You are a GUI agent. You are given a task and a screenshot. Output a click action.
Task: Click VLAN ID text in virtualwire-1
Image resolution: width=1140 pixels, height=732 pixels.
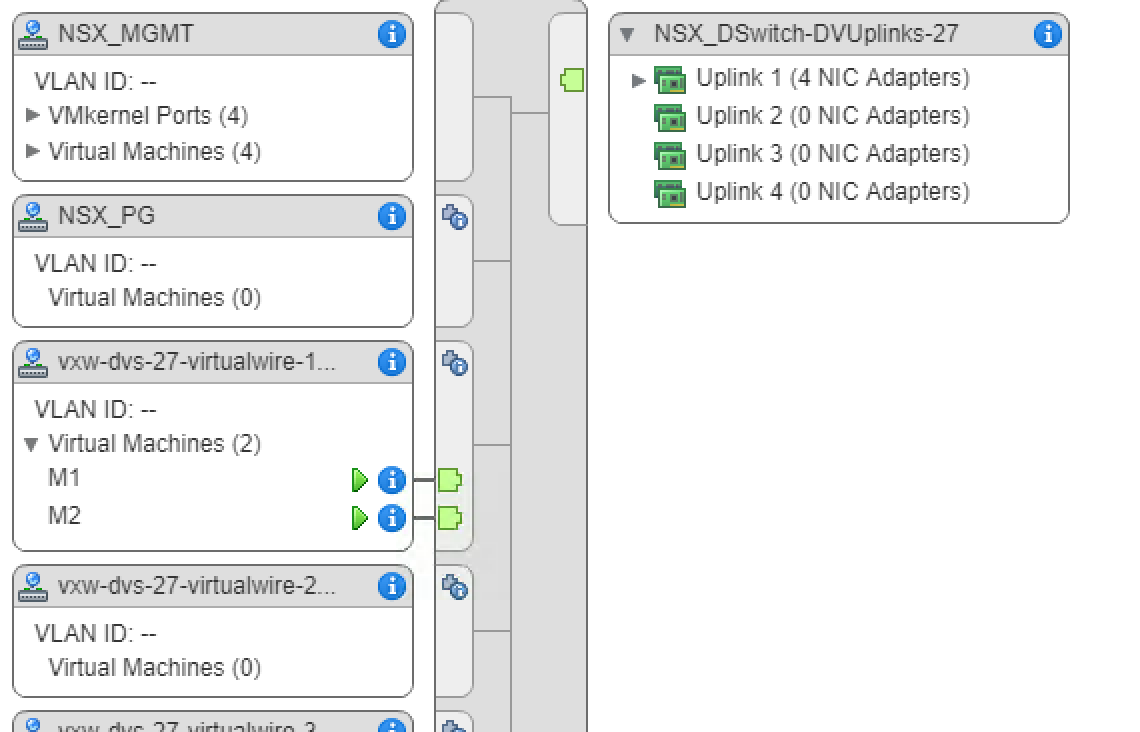(95, 409)
